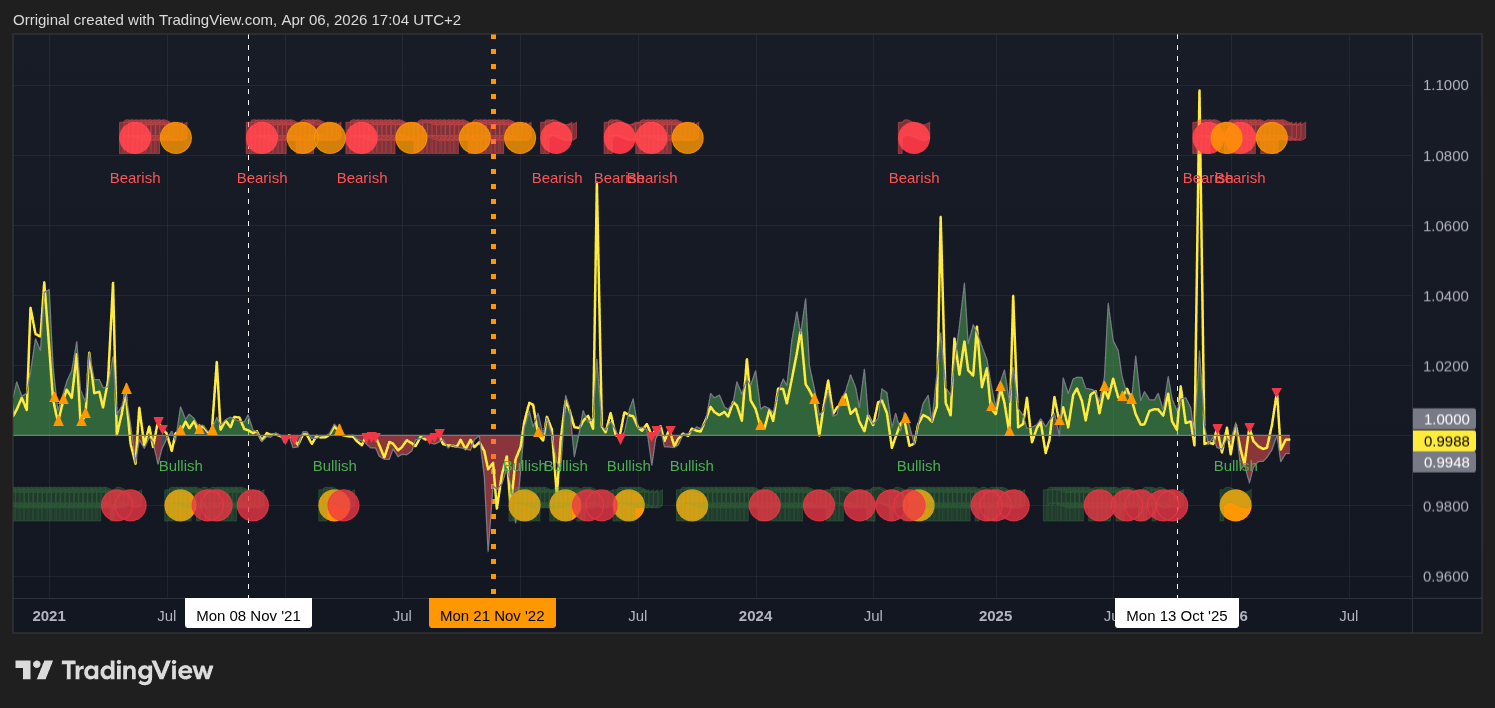The width and height of the screenshot is (1495, 708).
Task: Click the 2024 year label on time axis
Action: click(755, 615)
